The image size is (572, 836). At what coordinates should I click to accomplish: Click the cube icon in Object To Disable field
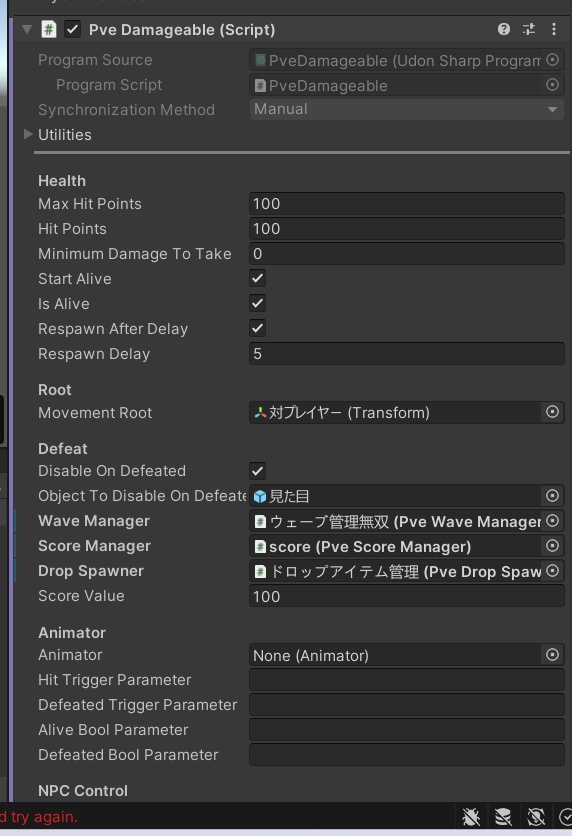pyautogui.click(x=260, y=496)
